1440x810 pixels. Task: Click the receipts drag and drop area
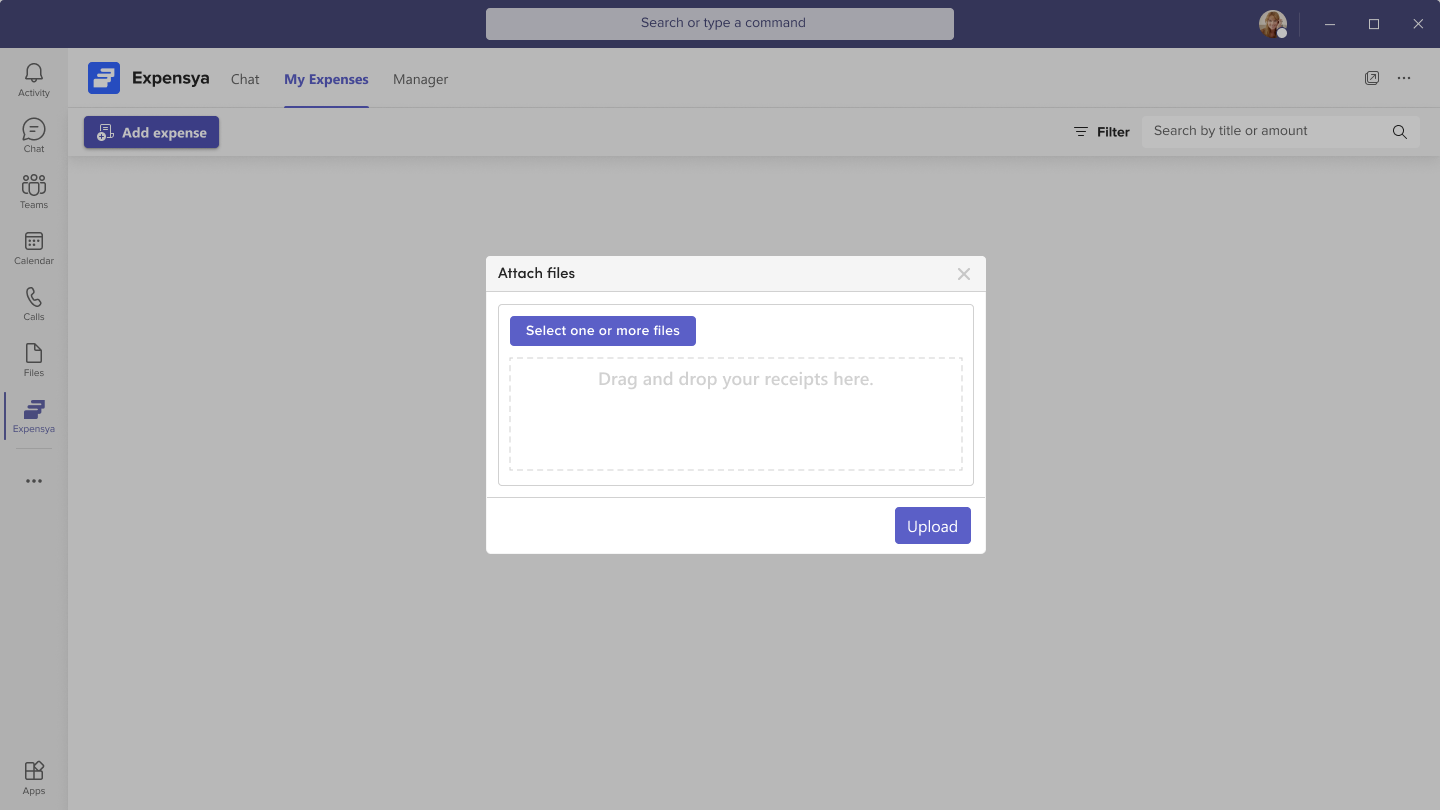click(736, 414)
